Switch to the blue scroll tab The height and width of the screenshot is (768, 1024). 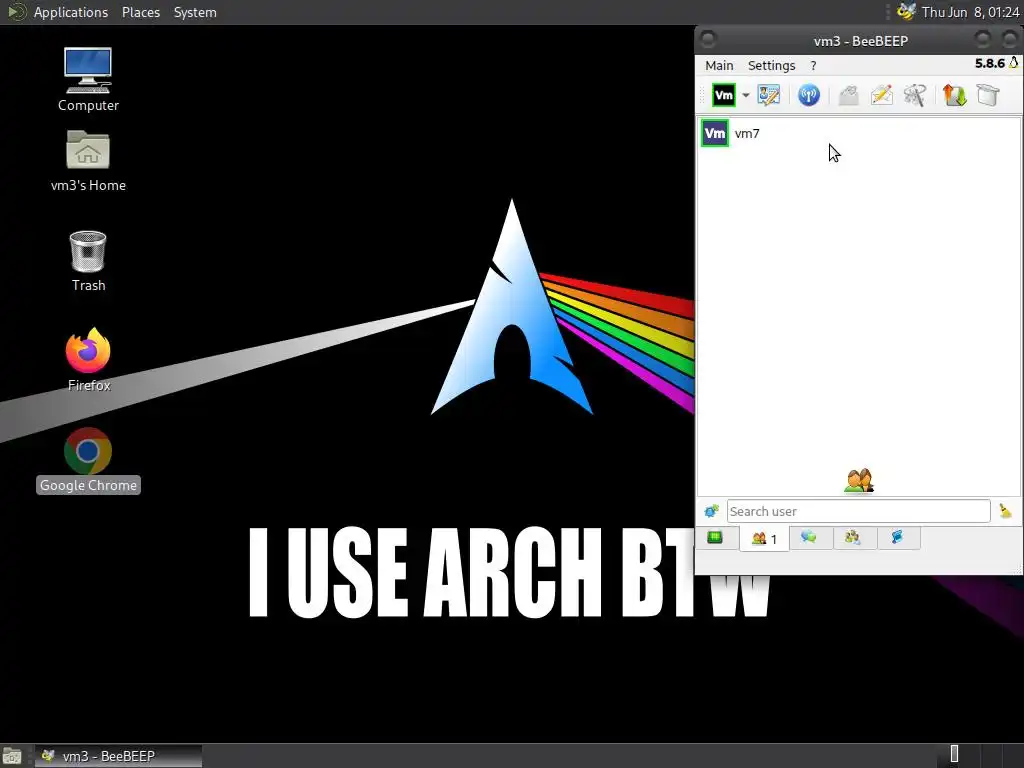(897, 537)
